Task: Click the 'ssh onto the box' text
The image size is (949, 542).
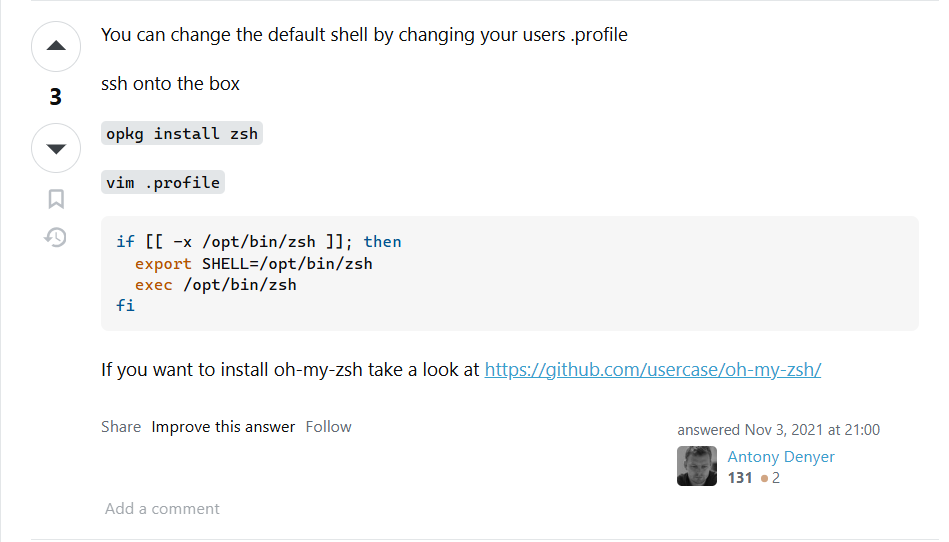Action: click(x=171, y=84)
